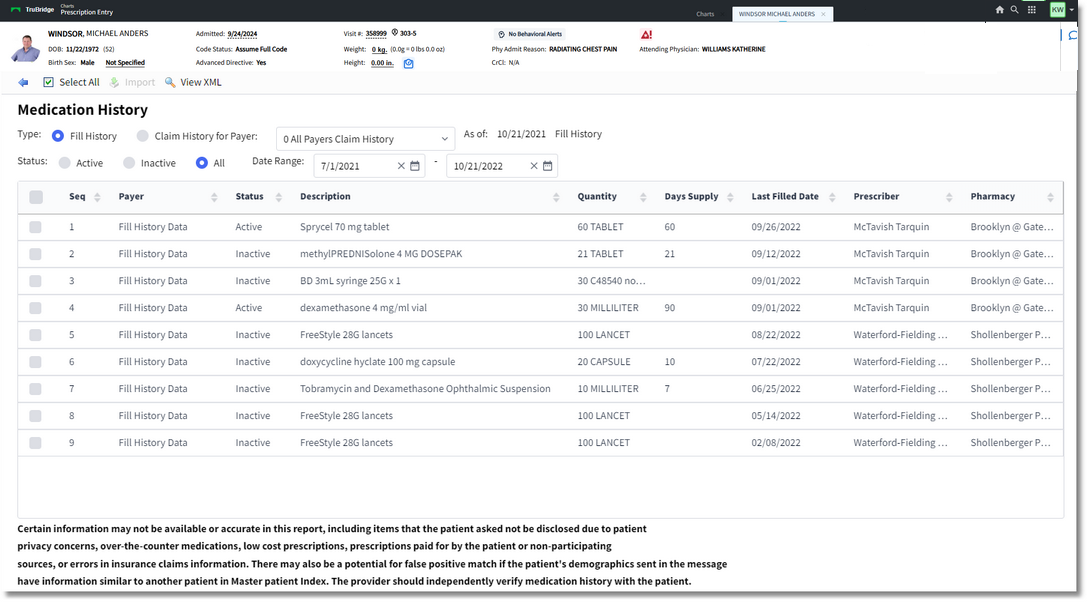
Task: Toggle the Select All checkbox in toolbar
Action: (49, 82)
